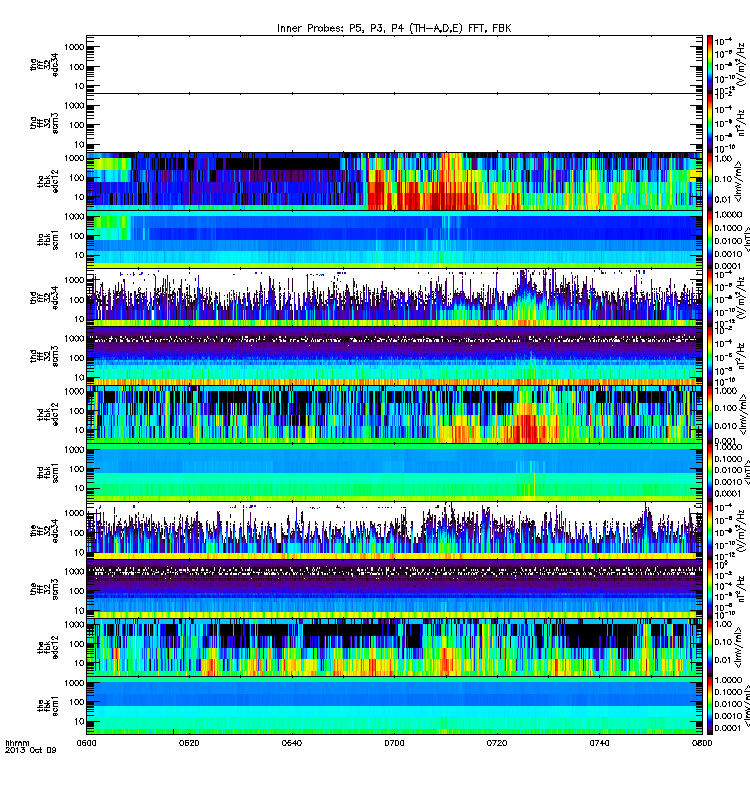
Task: Click the "thd fff 32 edc34" panel label
Action: click(x=44, y=297)
